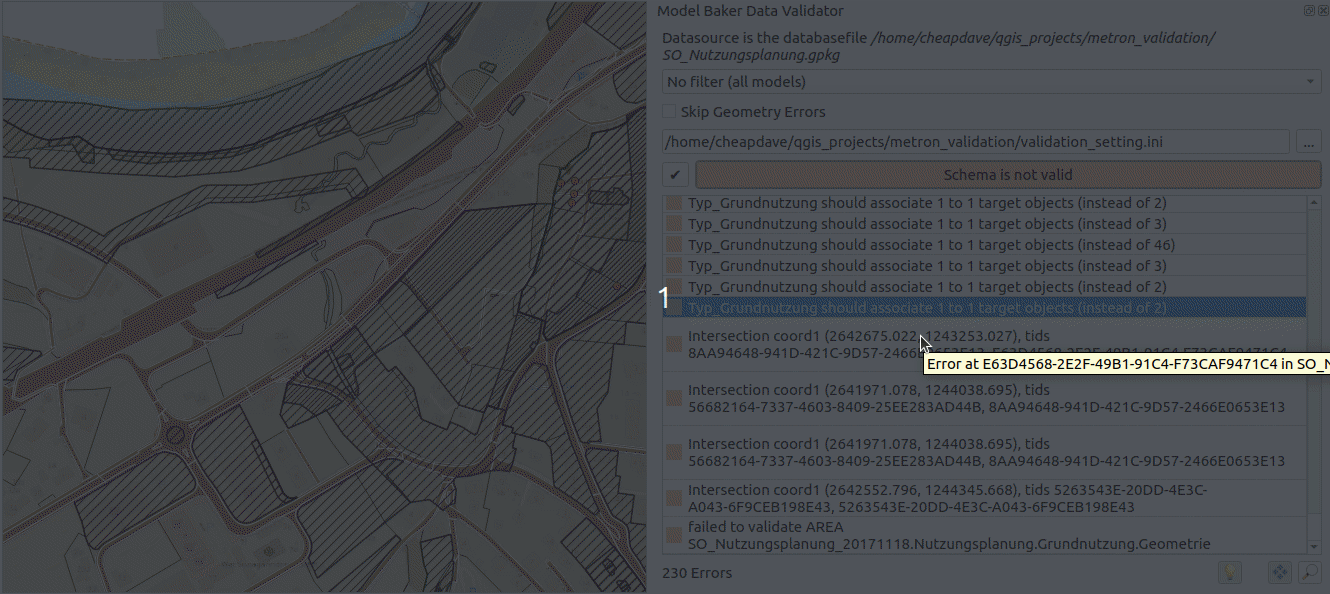
Task: Click the error list scroll-up arrow
Action: point(1314,203)
